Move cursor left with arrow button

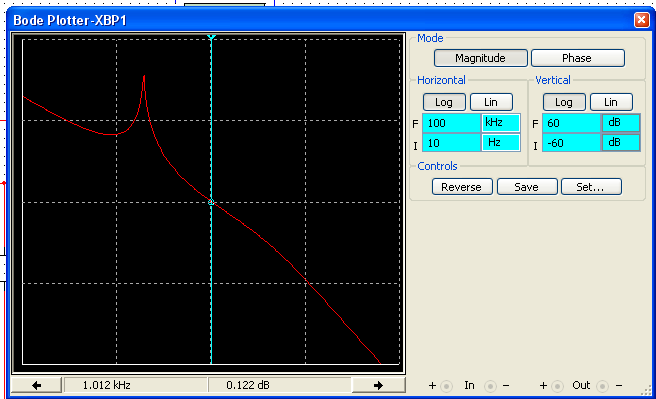click(36, 385)
